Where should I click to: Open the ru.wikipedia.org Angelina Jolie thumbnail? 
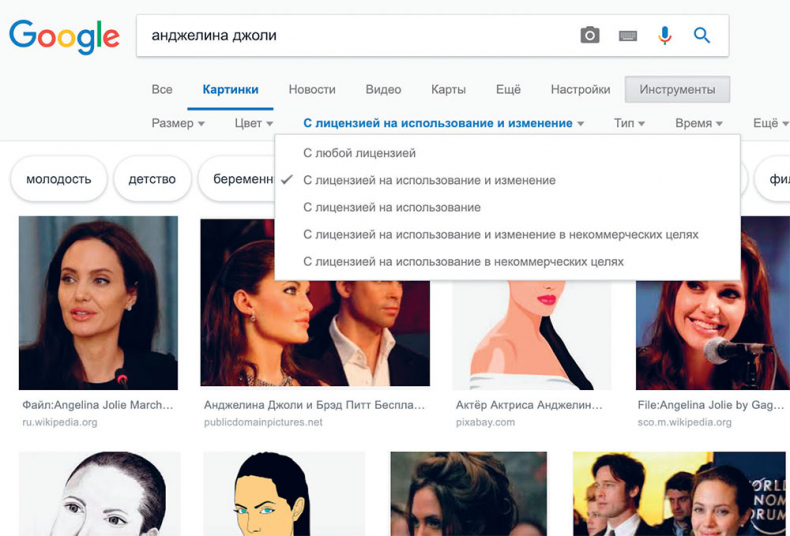(98, 302)
